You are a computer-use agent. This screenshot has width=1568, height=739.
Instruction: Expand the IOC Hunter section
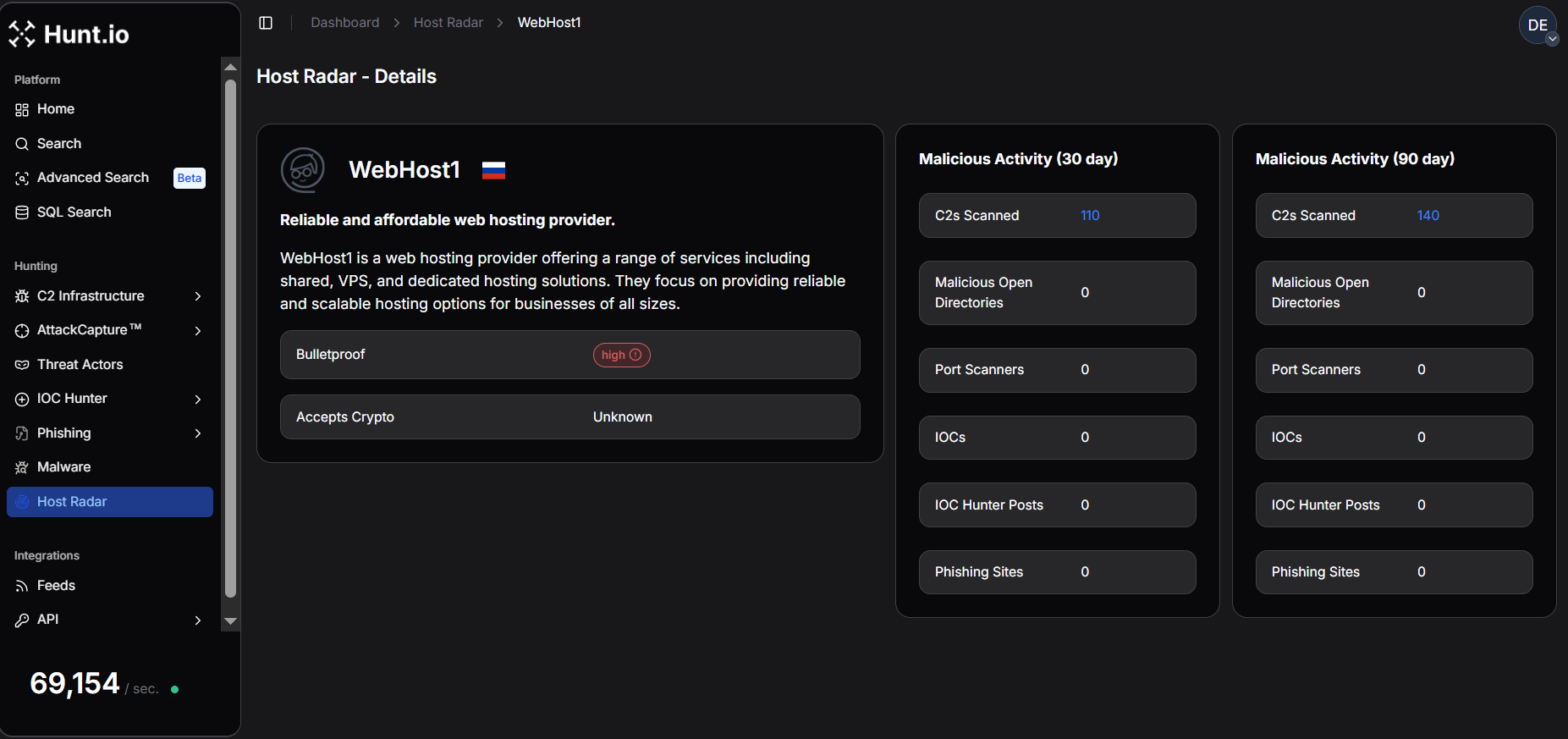[x=197, y=399]
